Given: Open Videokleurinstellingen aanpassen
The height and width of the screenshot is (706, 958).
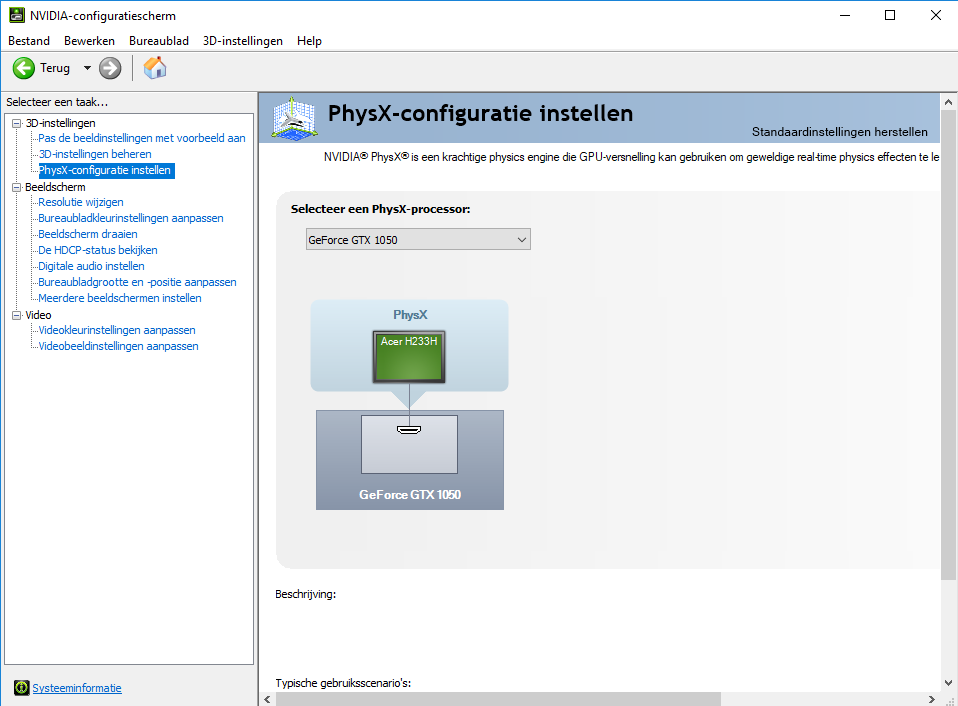Looking at the screenshot, I should coord(117,330).
